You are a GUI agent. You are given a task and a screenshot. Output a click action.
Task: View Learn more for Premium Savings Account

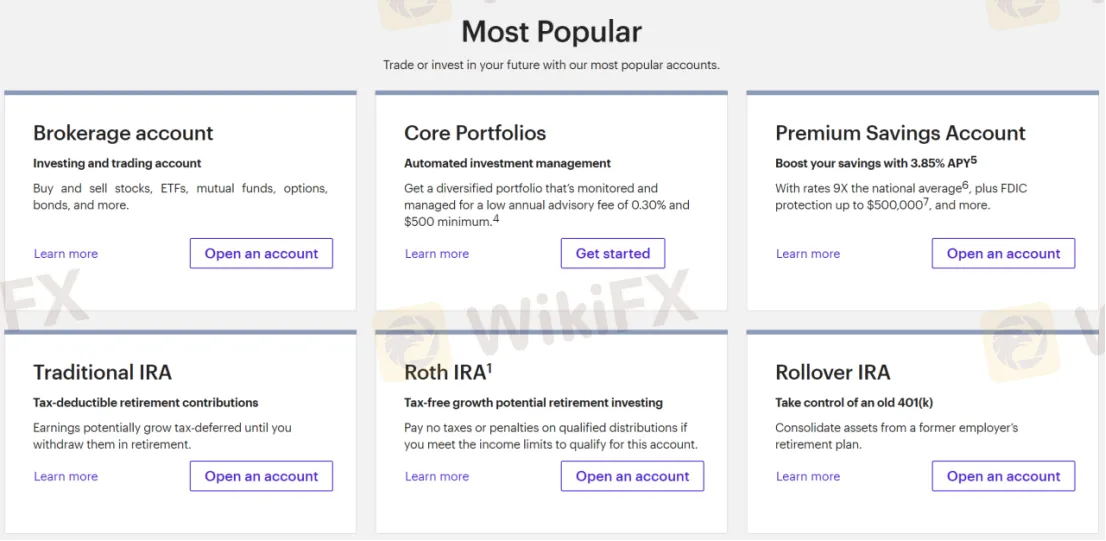click(x=808, y=254)
